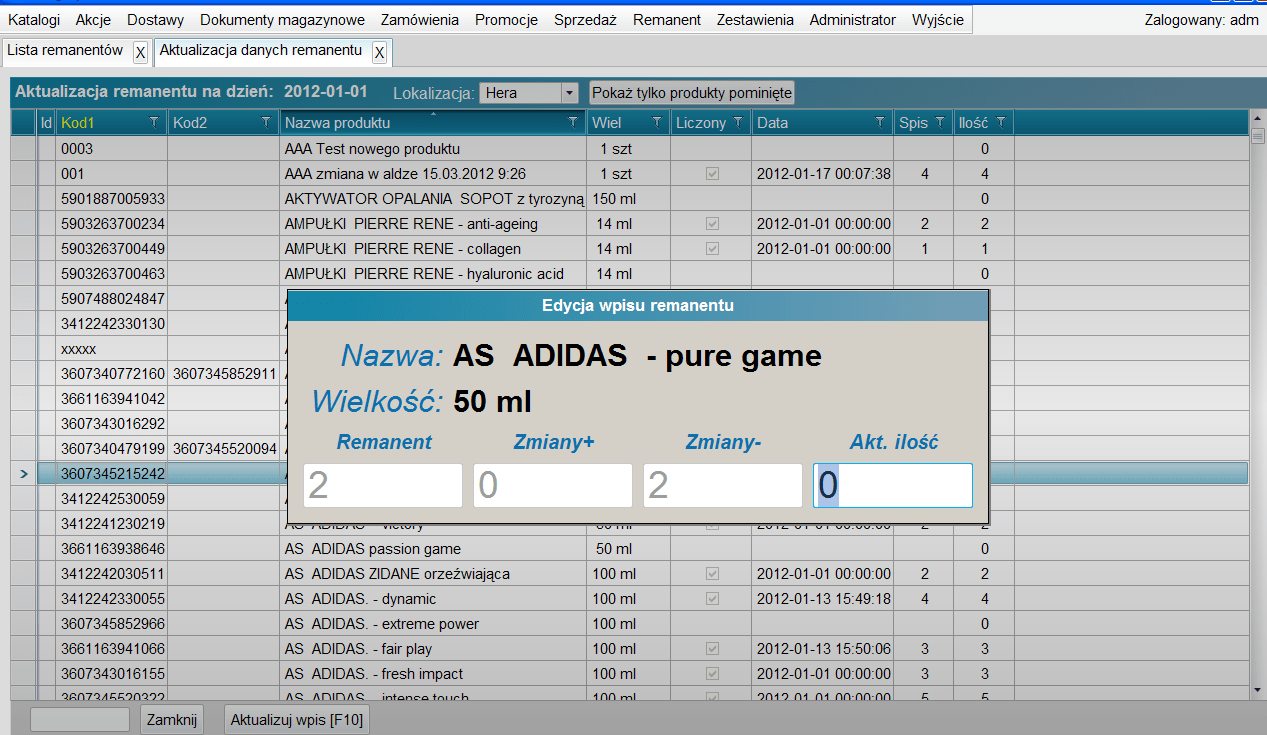1267x735 pixels.
Task: Select the Kod2 cell 3607345520094
Action: (224, 449)
